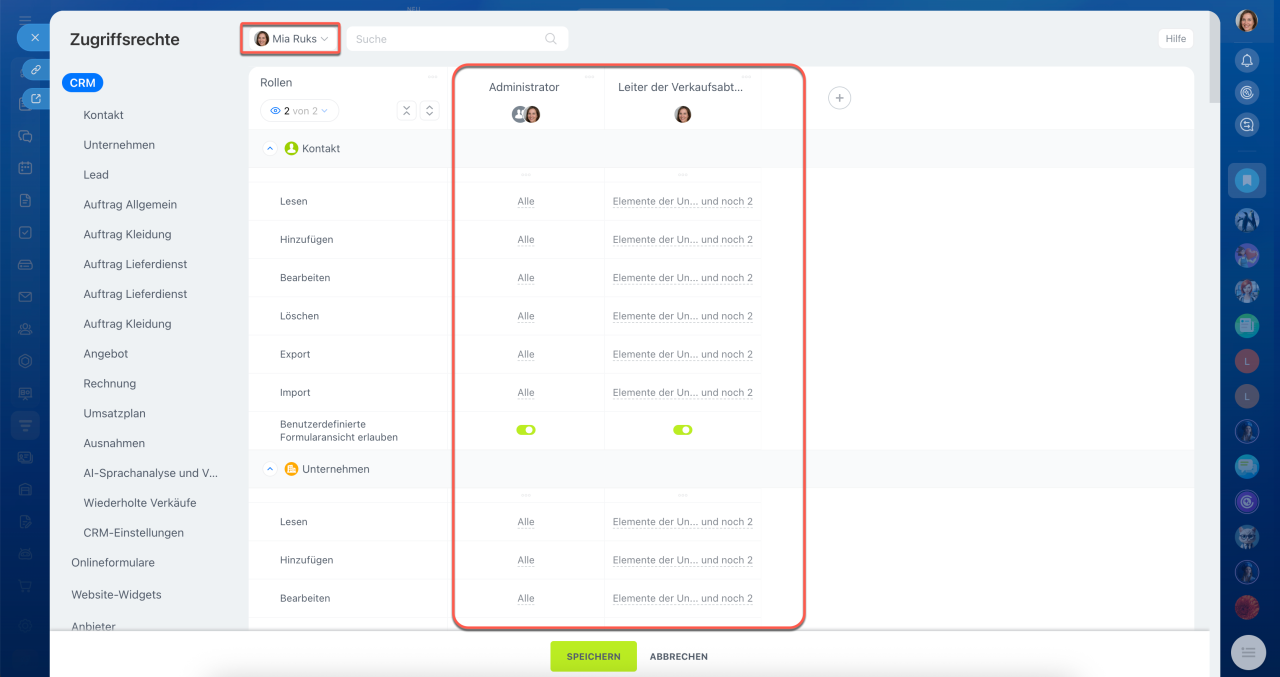Open the chat bubble icon in the left sidebar
1280x677 pixels.
[x=26, y=136]
